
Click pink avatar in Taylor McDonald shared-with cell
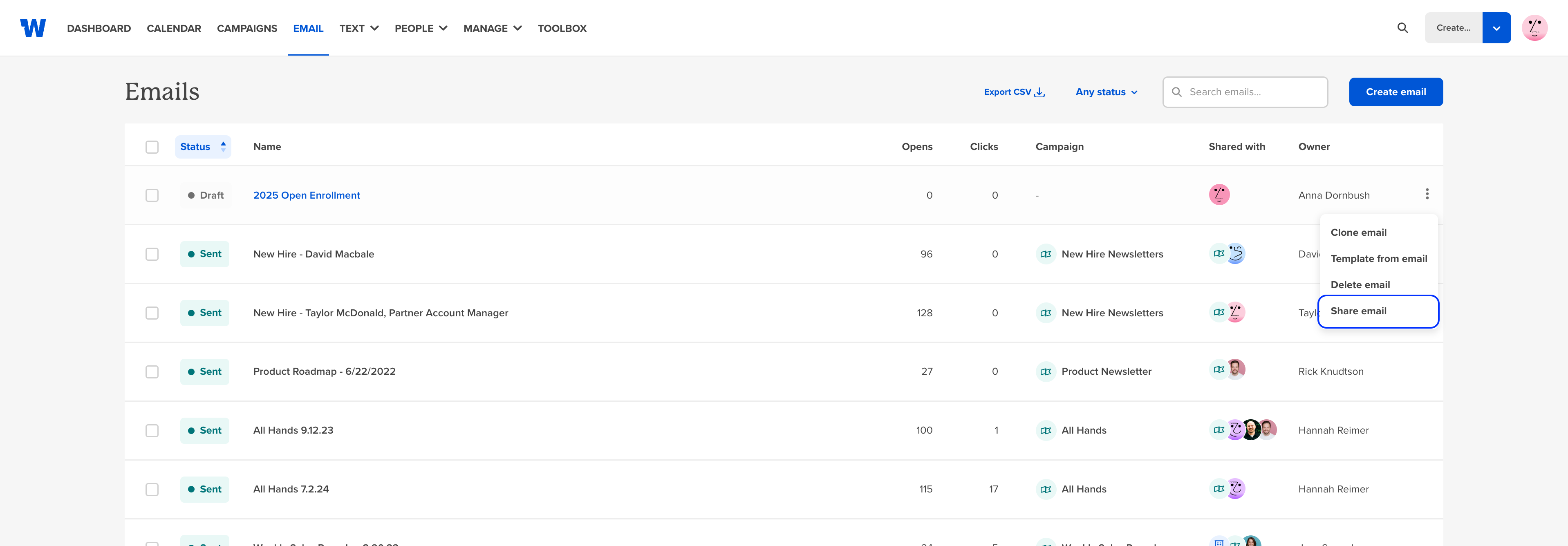1236,312
